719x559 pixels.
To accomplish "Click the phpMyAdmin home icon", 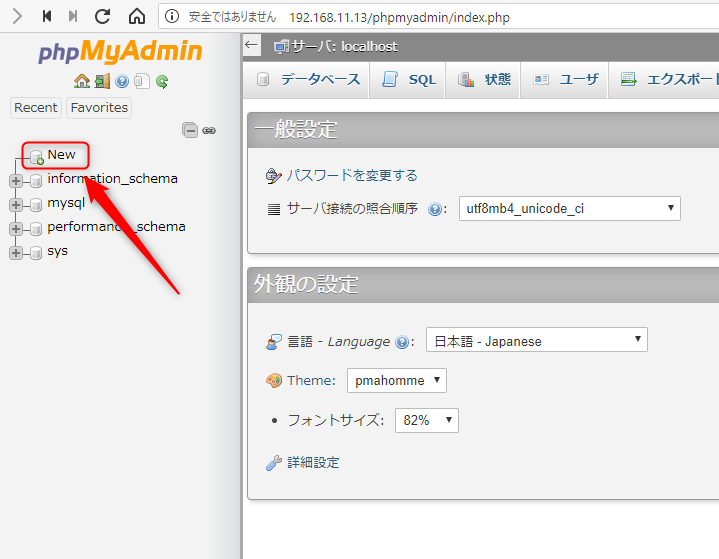I will pos(81,82).
